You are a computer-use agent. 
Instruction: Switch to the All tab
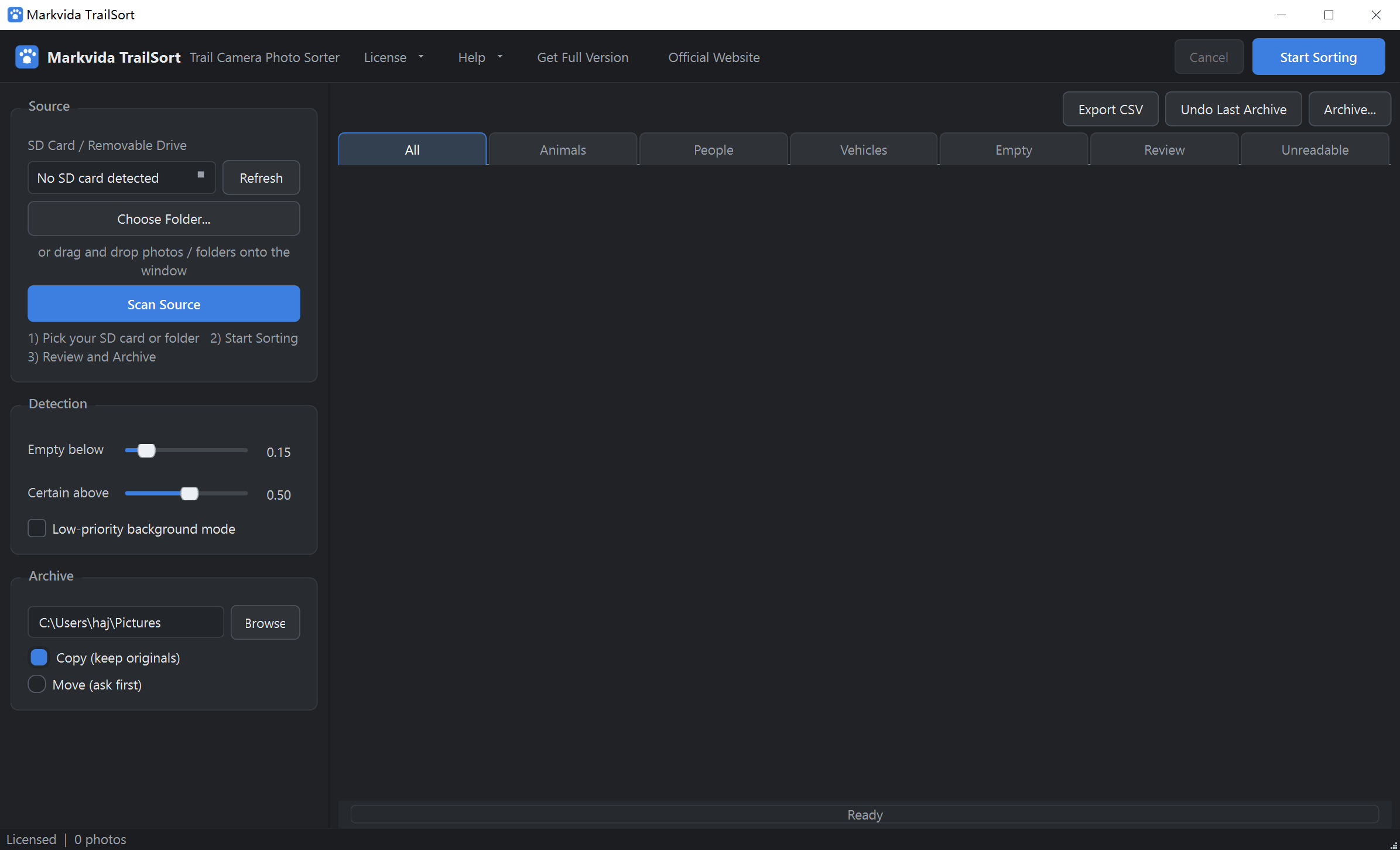pos(412,149)
